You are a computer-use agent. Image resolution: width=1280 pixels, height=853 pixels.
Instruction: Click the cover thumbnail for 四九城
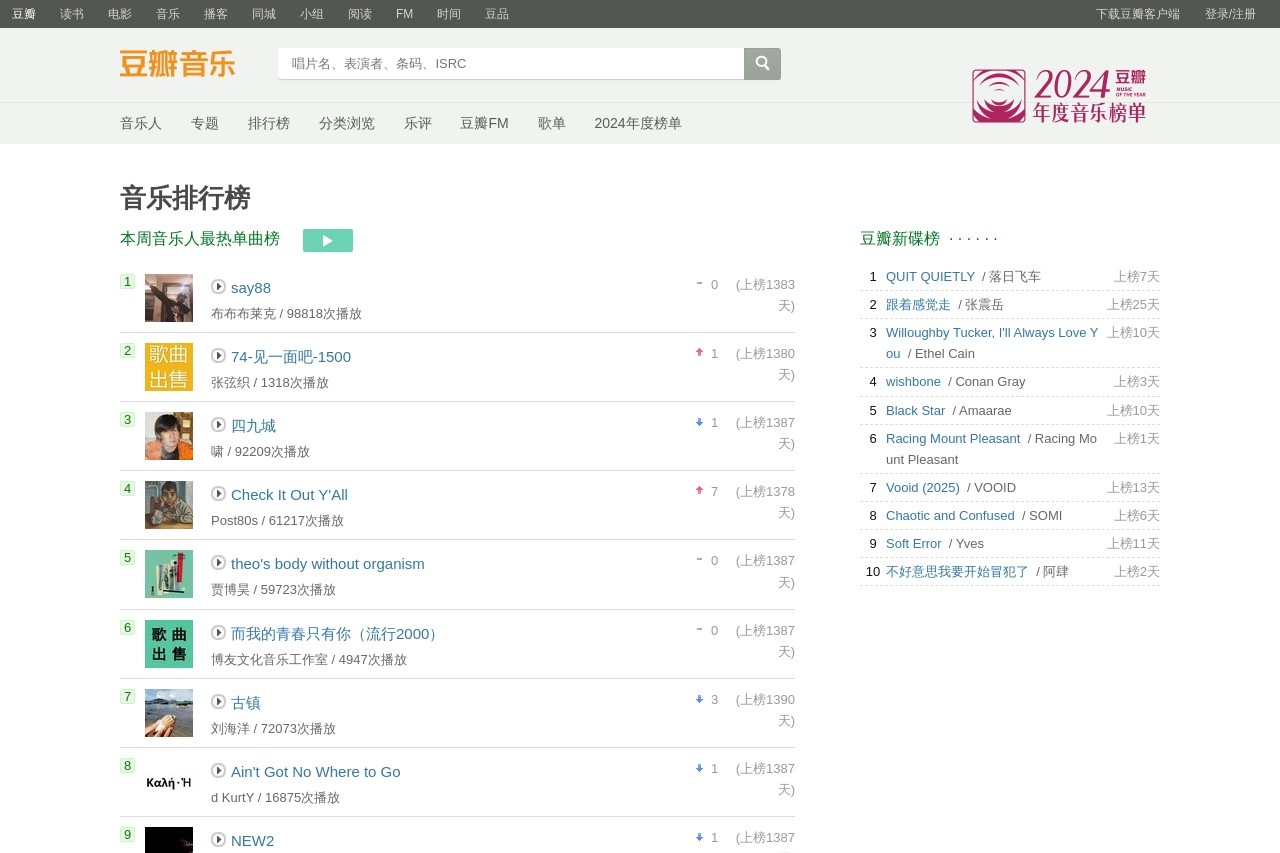[x=169, y=436]
